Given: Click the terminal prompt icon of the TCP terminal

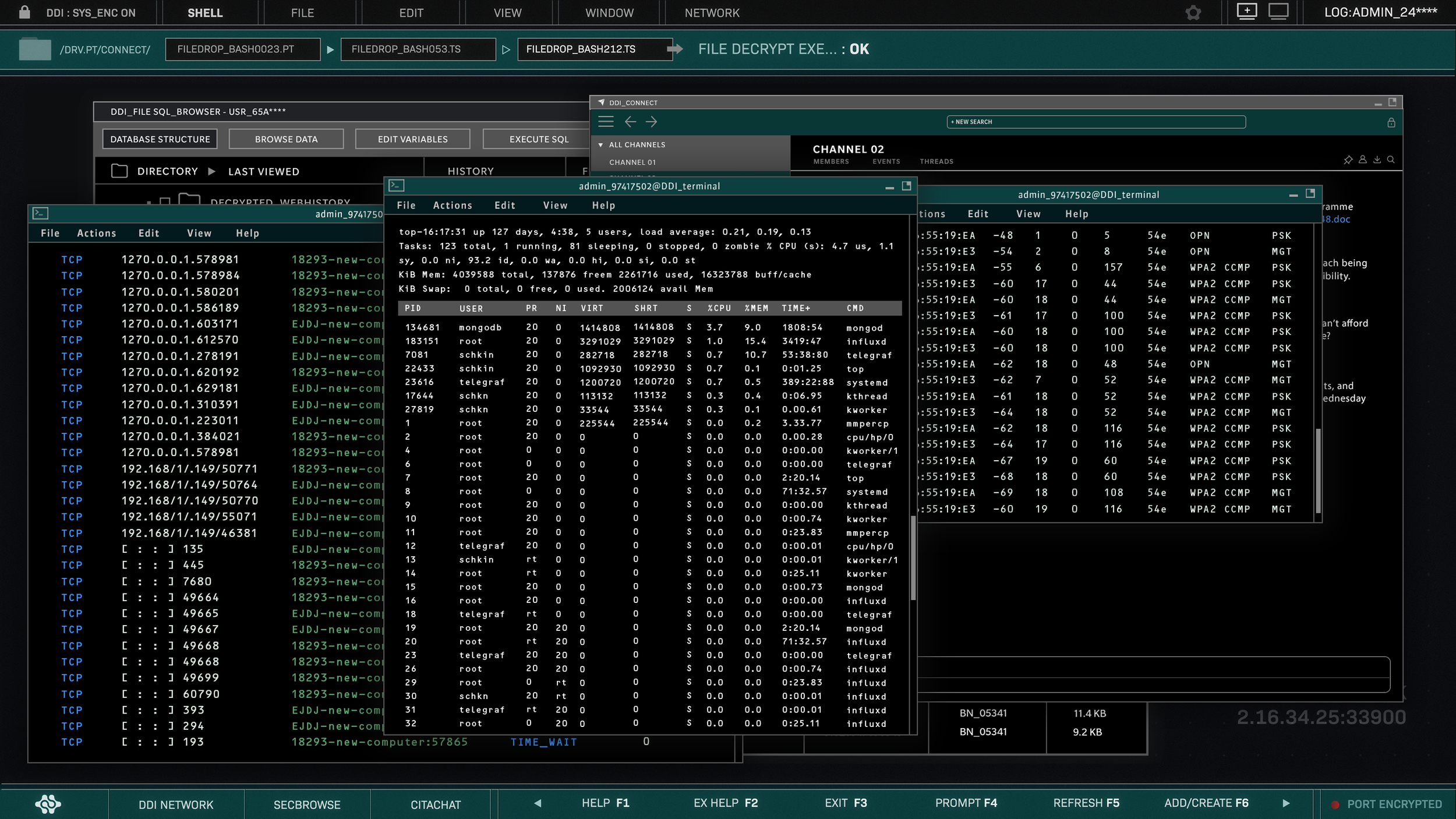Looking at the screenshot, I should coord(40,213).
